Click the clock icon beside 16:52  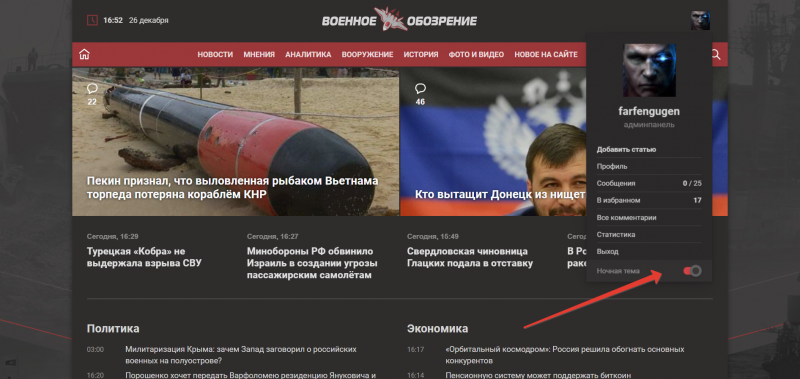92,20
